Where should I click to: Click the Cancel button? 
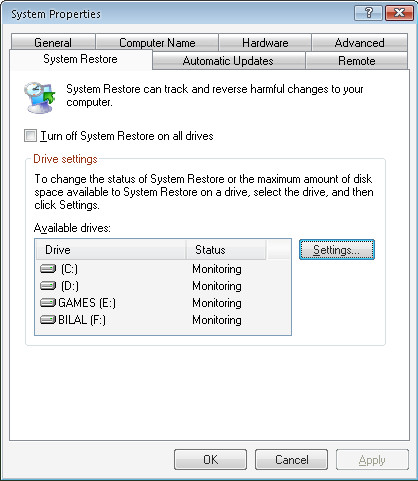pos(291,460)
